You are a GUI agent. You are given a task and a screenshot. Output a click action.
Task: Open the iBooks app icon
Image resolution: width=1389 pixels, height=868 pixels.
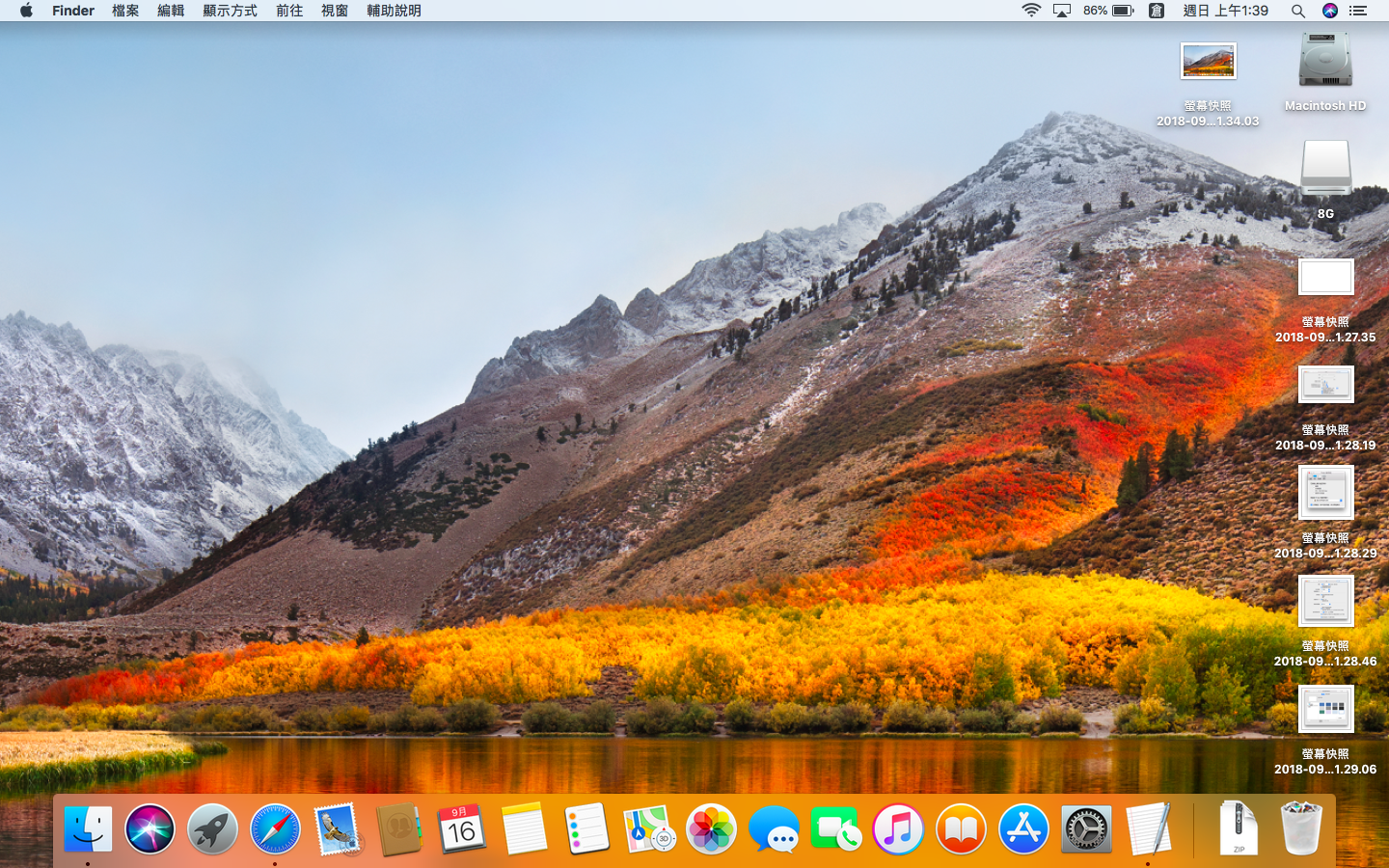961,828
